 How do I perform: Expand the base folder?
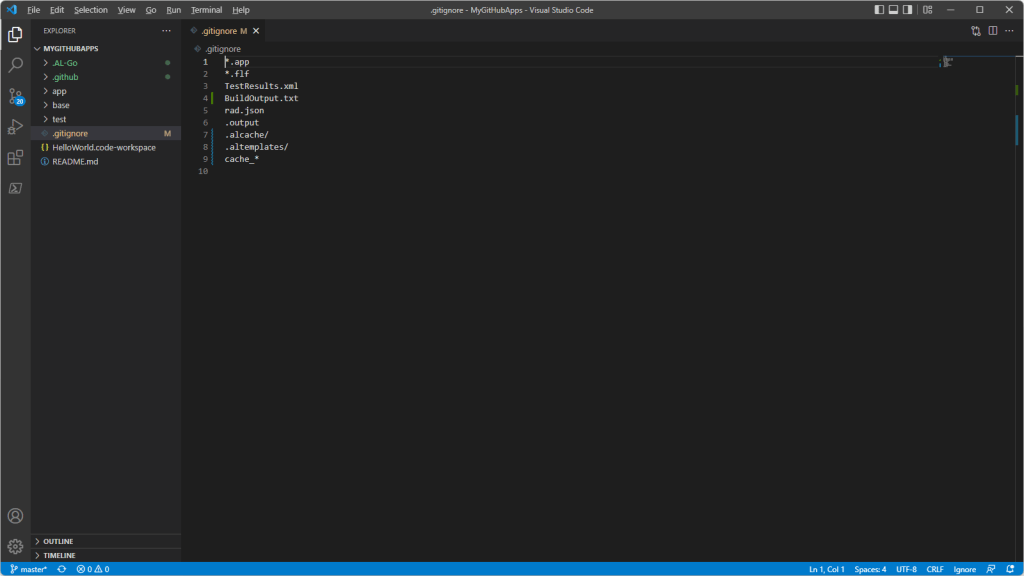click(x=106, y=105)
